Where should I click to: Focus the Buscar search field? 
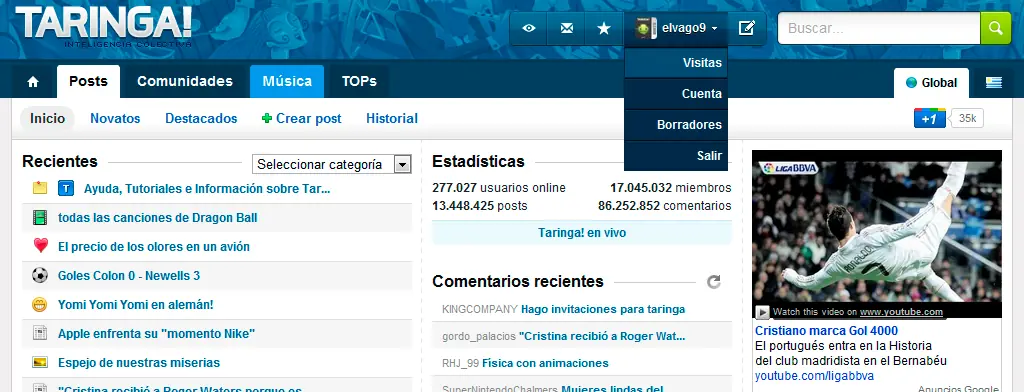click(879, 28)
